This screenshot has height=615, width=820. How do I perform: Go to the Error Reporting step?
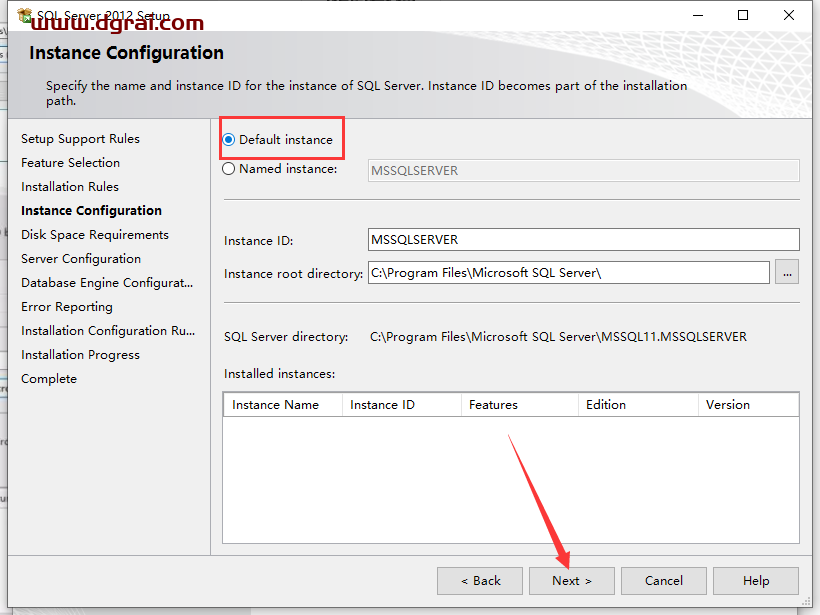(x=67, y=307)
